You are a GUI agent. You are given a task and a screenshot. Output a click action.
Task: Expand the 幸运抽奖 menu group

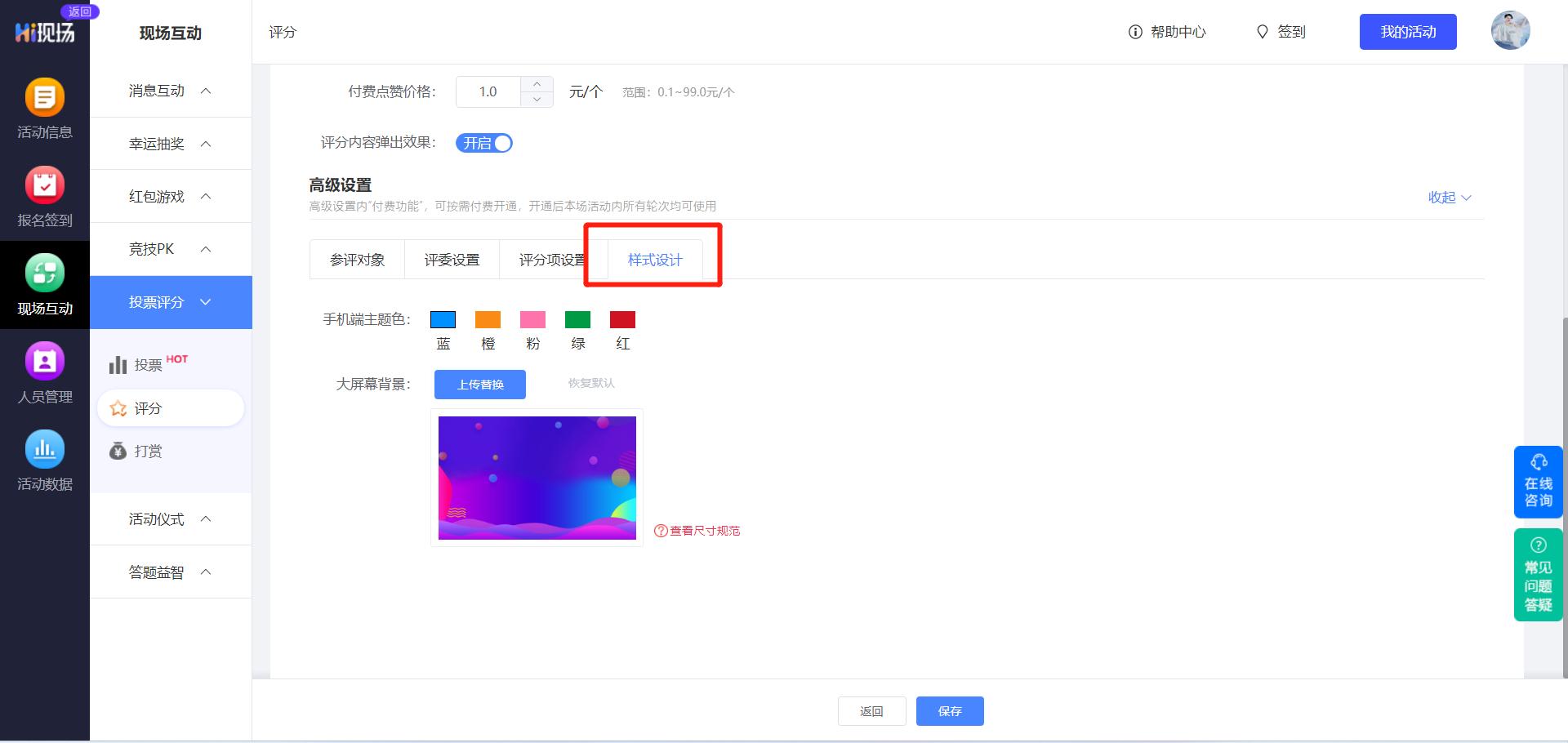170,144
